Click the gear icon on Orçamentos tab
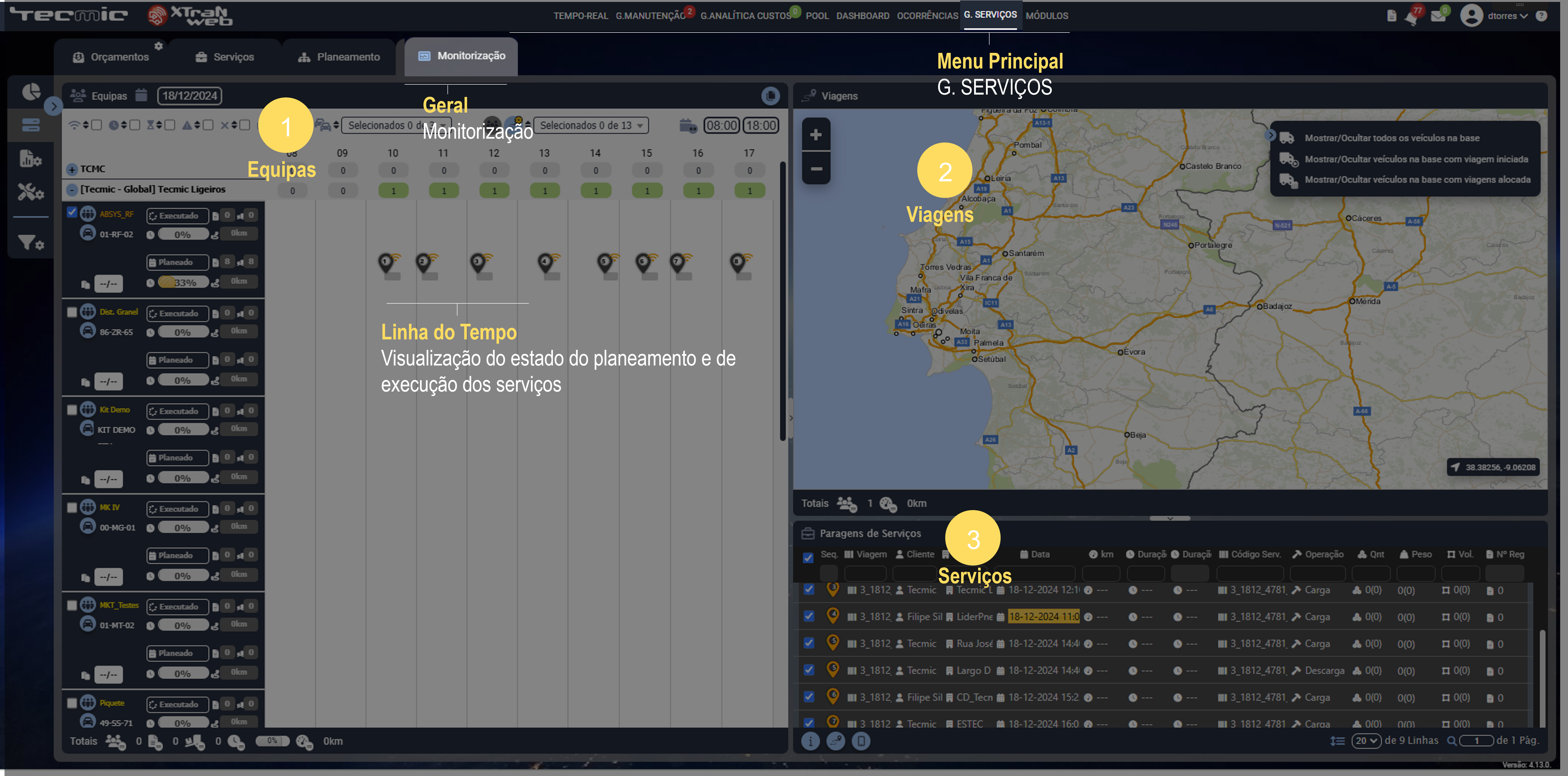This screenshot has width=1568, height=776. tap(158, 46)
